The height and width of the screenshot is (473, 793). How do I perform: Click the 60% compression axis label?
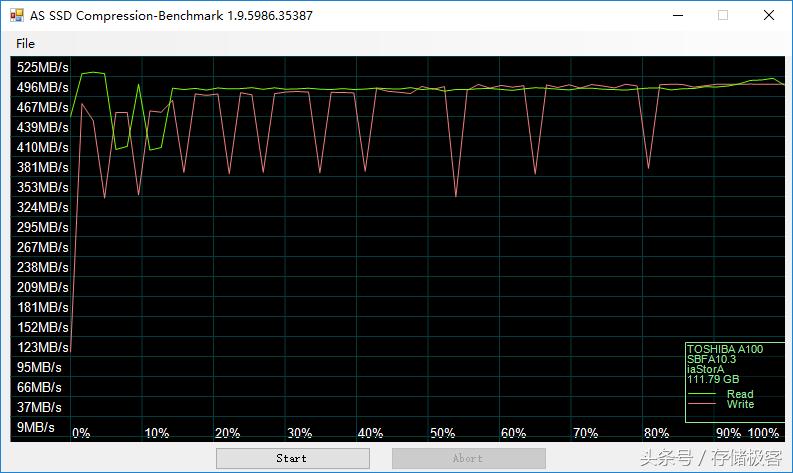513,434
